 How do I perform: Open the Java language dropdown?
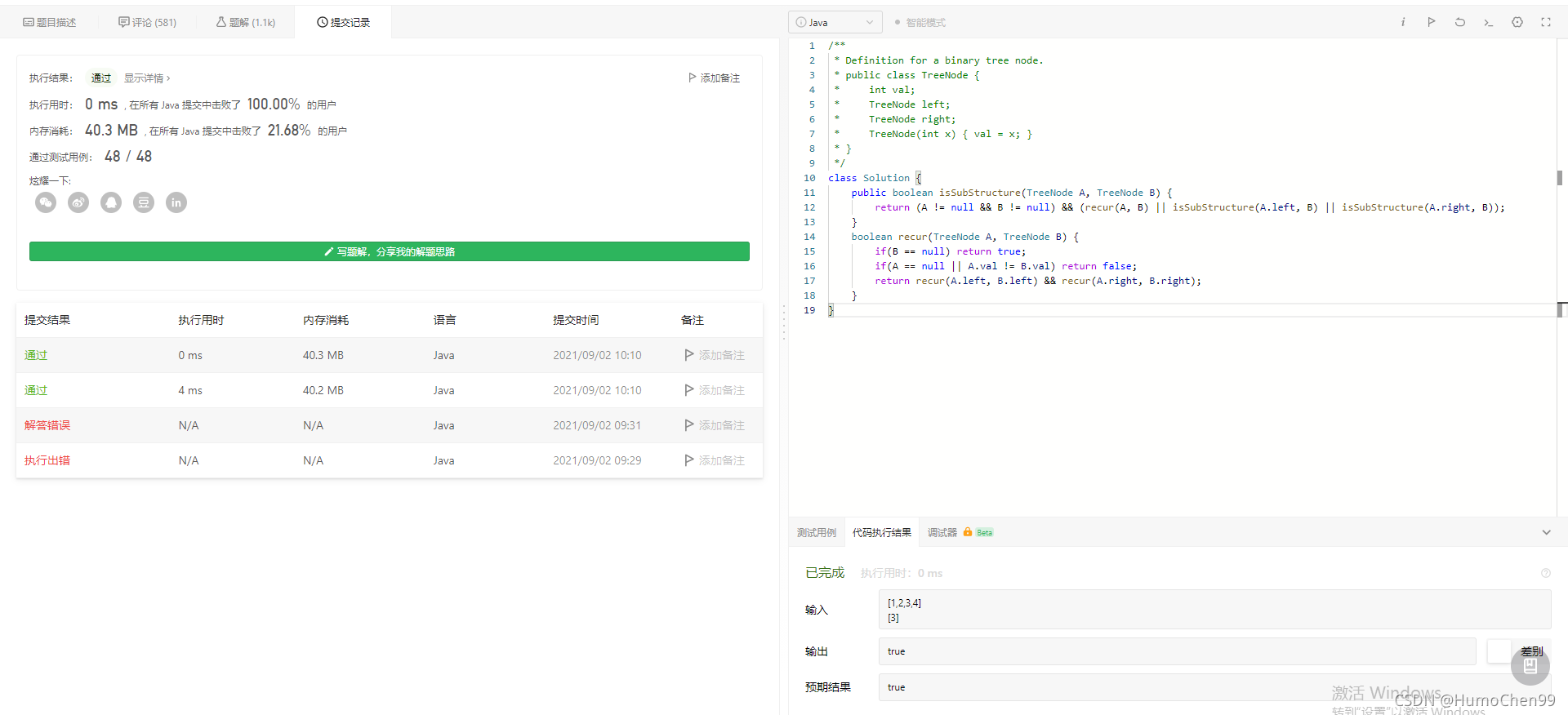[835, 22]
